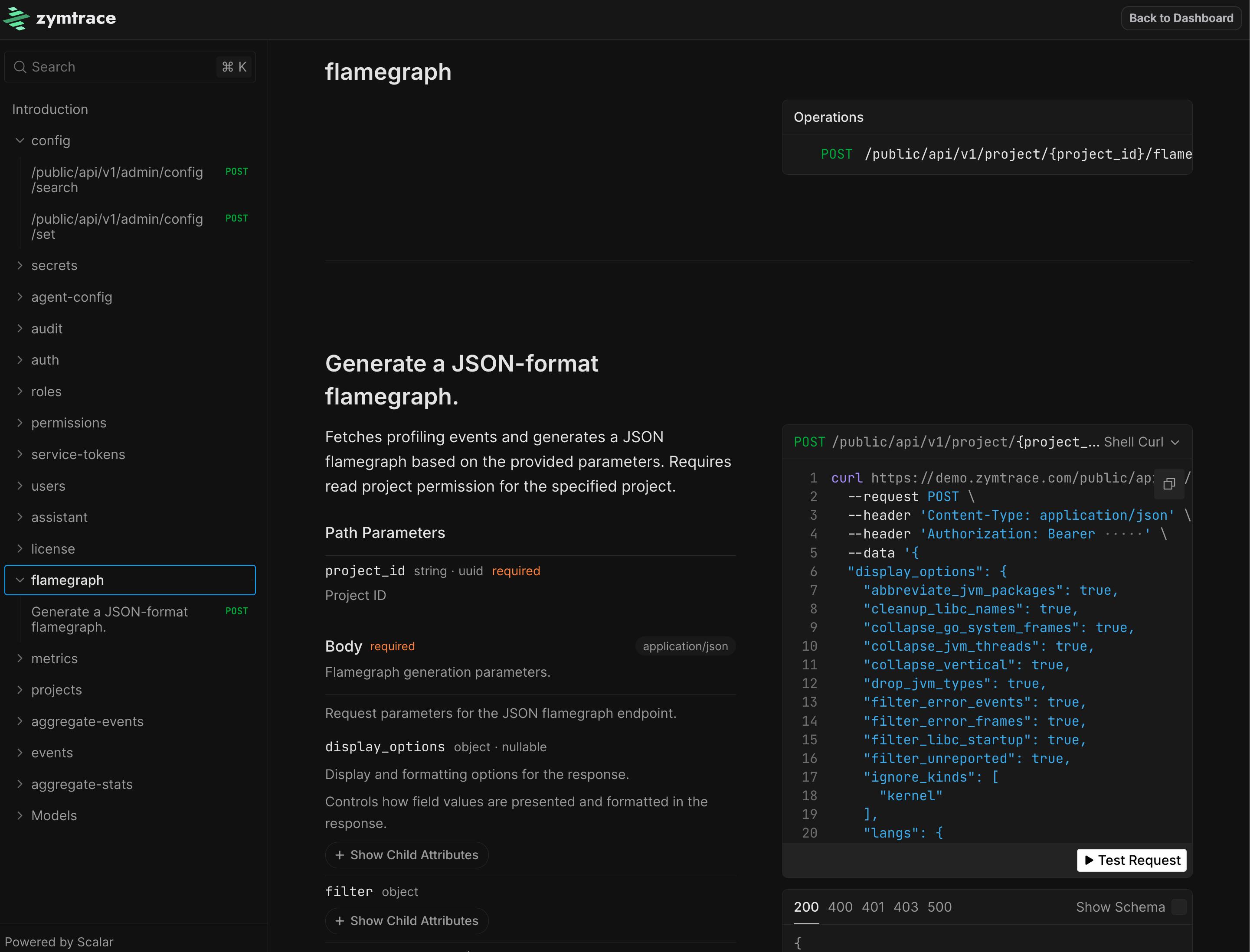Screen dimensions: 1250x952
Task: Click the search magnifier icon
Action: click(x=20, y=67)
